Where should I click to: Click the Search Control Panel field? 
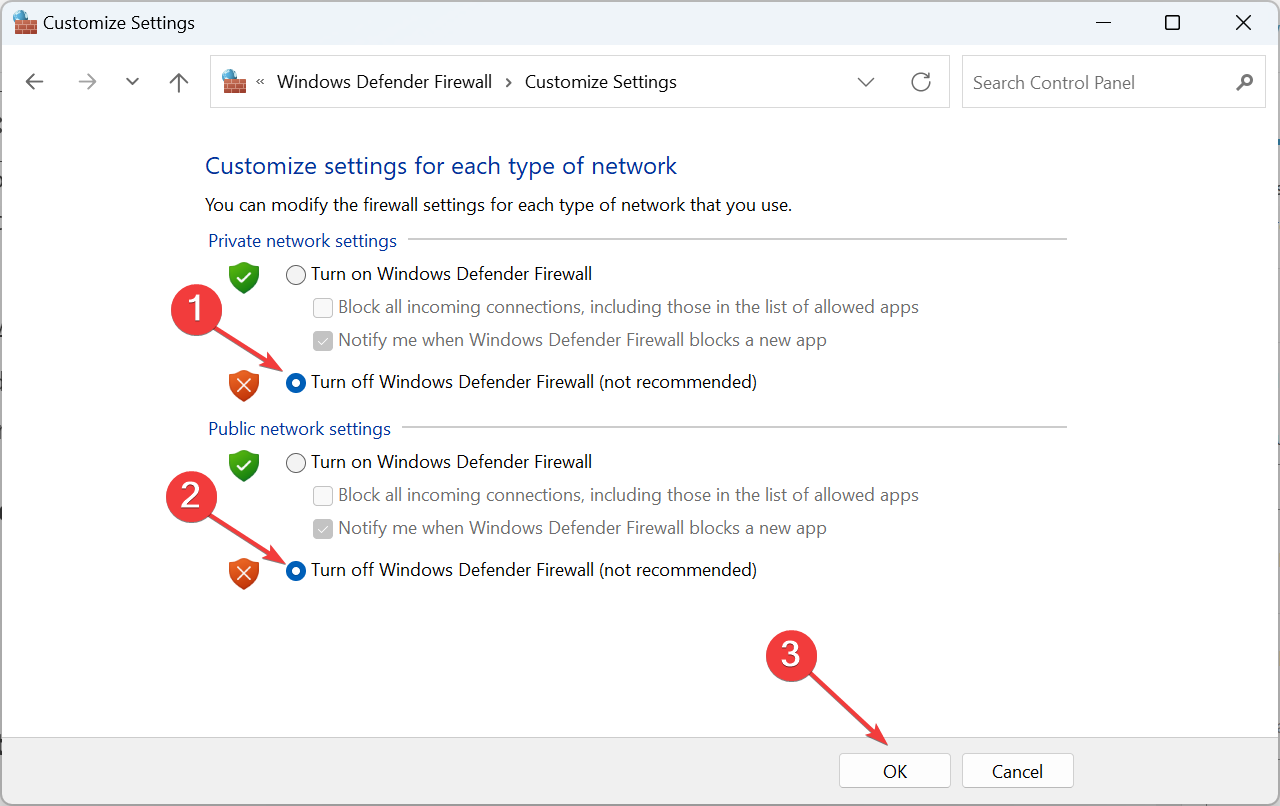point(1095,82)
